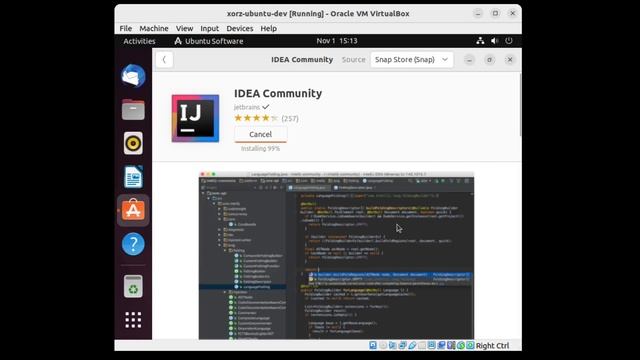Image resolution: width=640 pixels, height=360 pixels.
Task: Open the Trash from the dock
Action: [133, 286]
